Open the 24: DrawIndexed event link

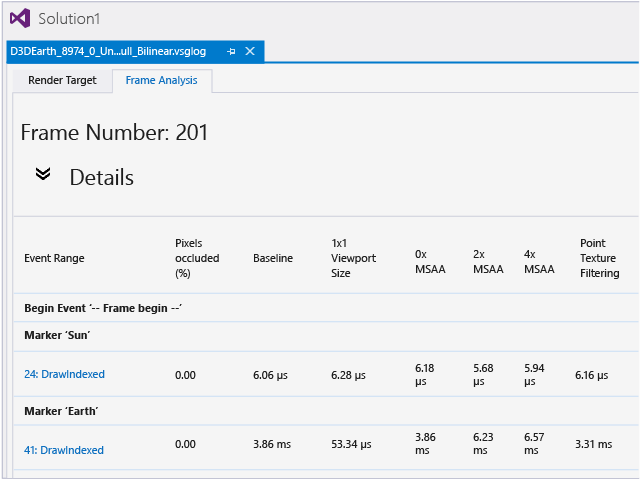pos(64,375)
